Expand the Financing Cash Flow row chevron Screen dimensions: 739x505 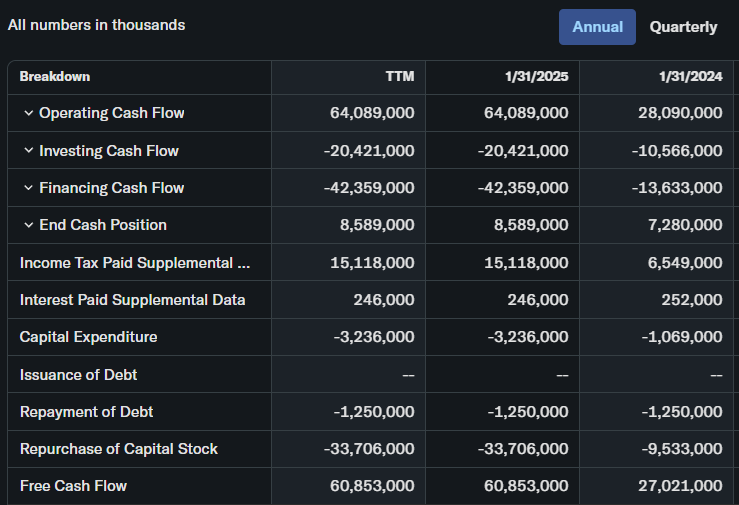29,187
